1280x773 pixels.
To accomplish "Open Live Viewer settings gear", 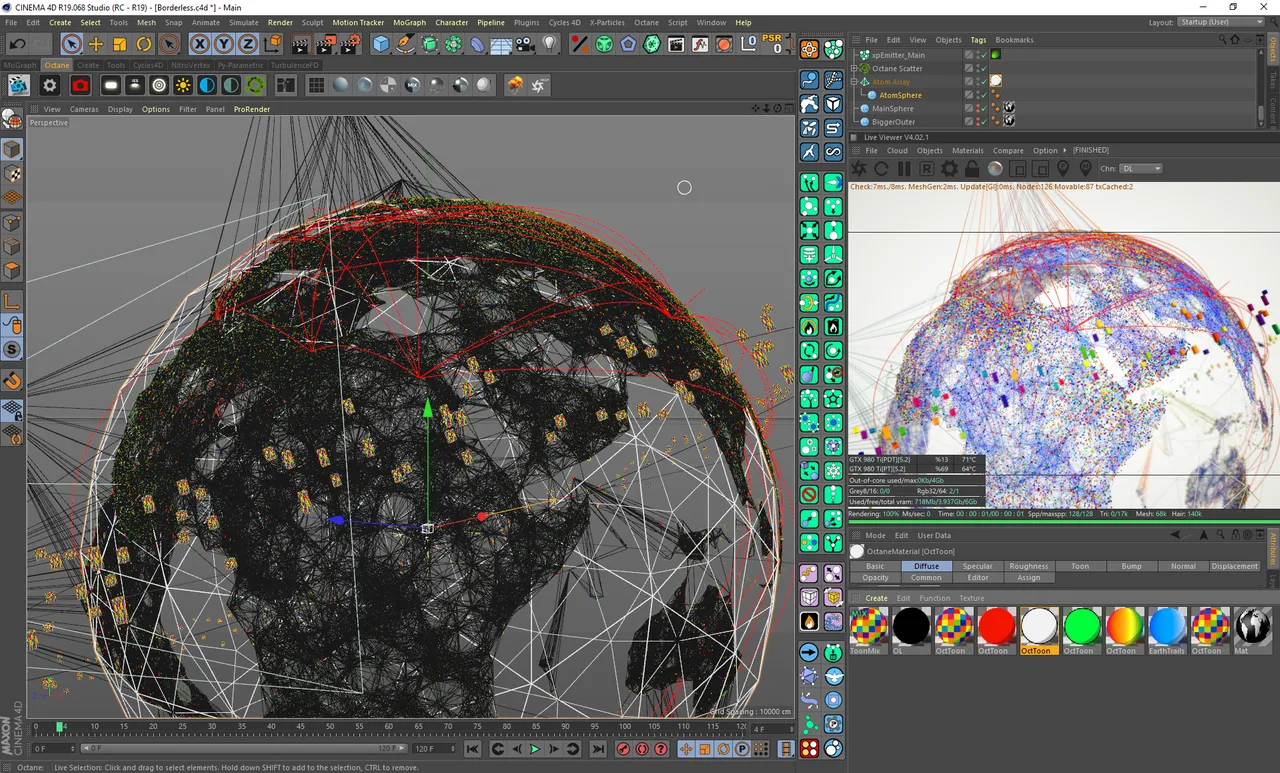I will click(x=950, y=169).
